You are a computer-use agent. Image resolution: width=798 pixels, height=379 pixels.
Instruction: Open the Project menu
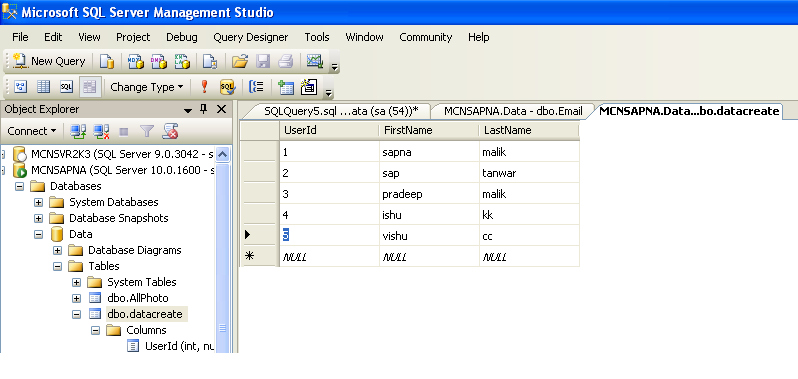click(133, 37)
